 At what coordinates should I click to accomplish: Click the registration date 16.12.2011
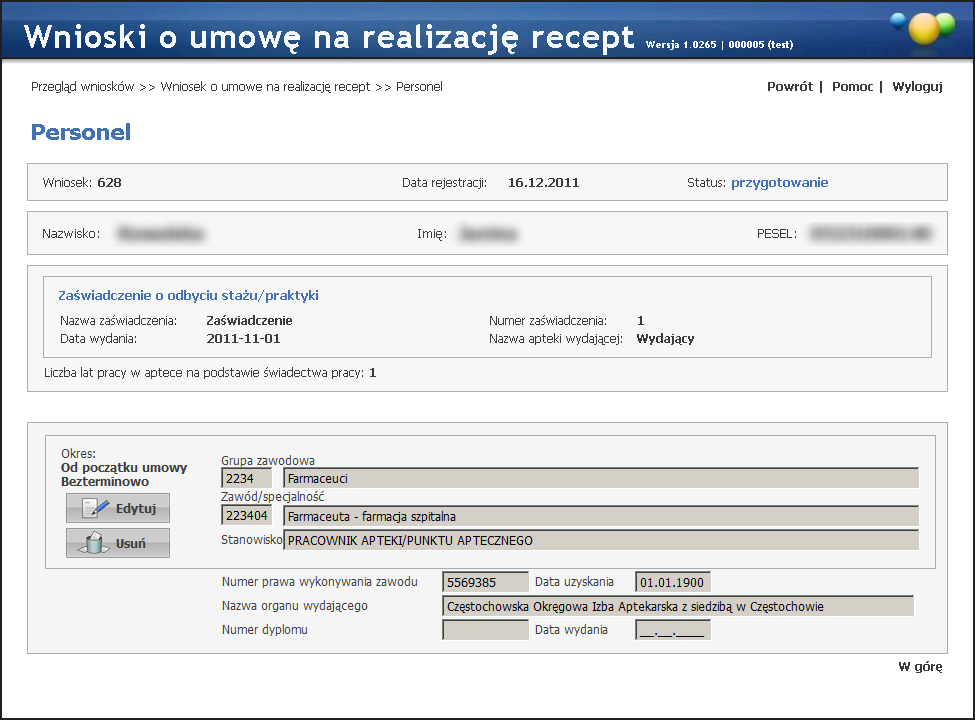[543, 182]
